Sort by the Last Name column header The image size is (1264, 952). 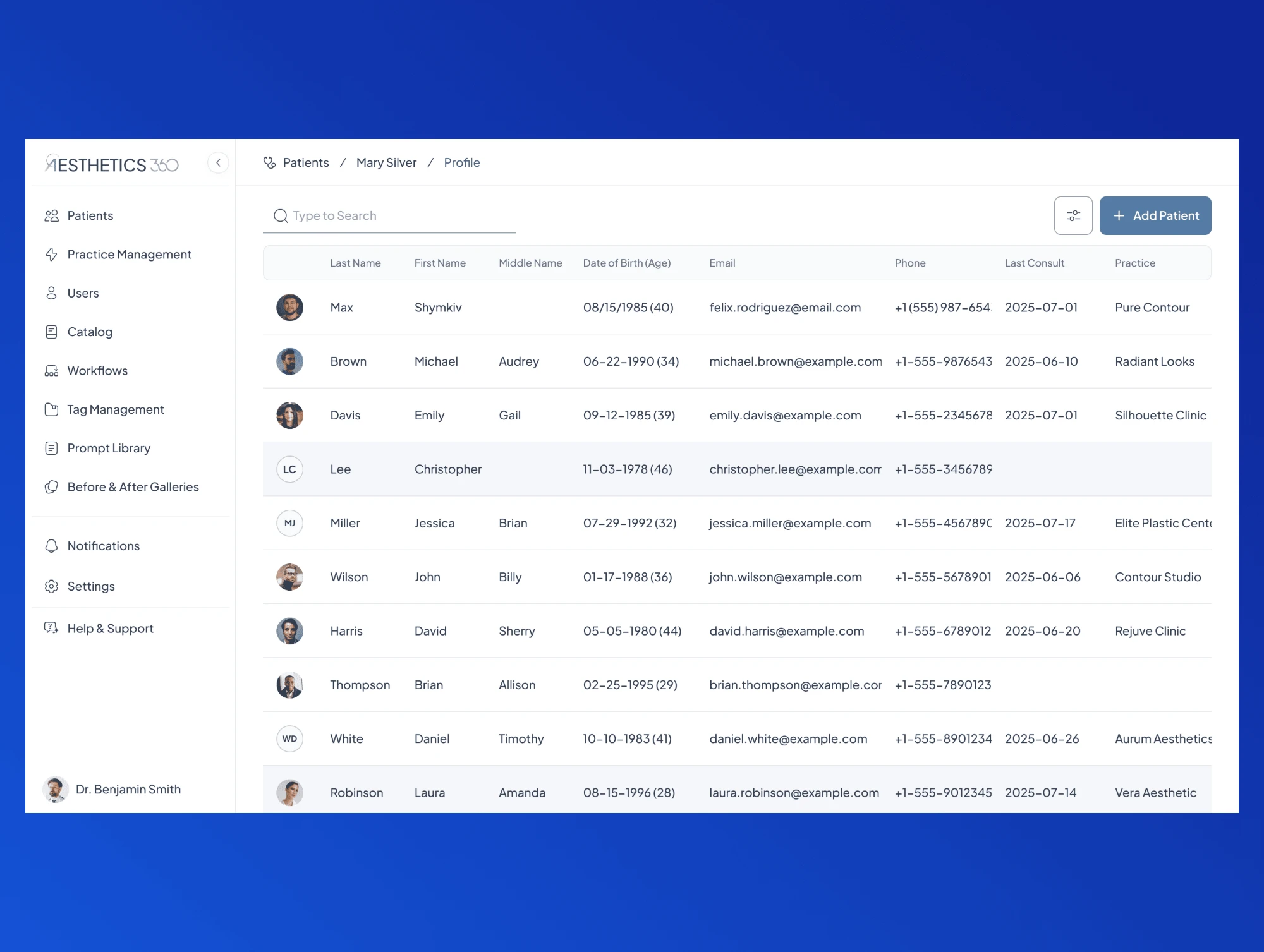(x=355, y=263)
